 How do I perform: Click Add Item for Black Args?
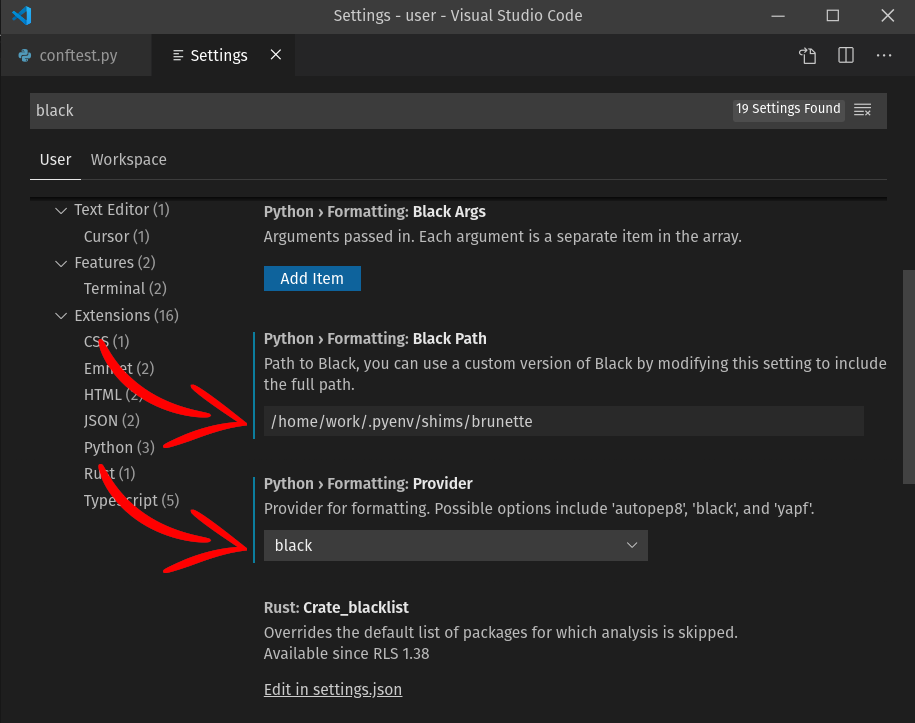click(312, 278)
